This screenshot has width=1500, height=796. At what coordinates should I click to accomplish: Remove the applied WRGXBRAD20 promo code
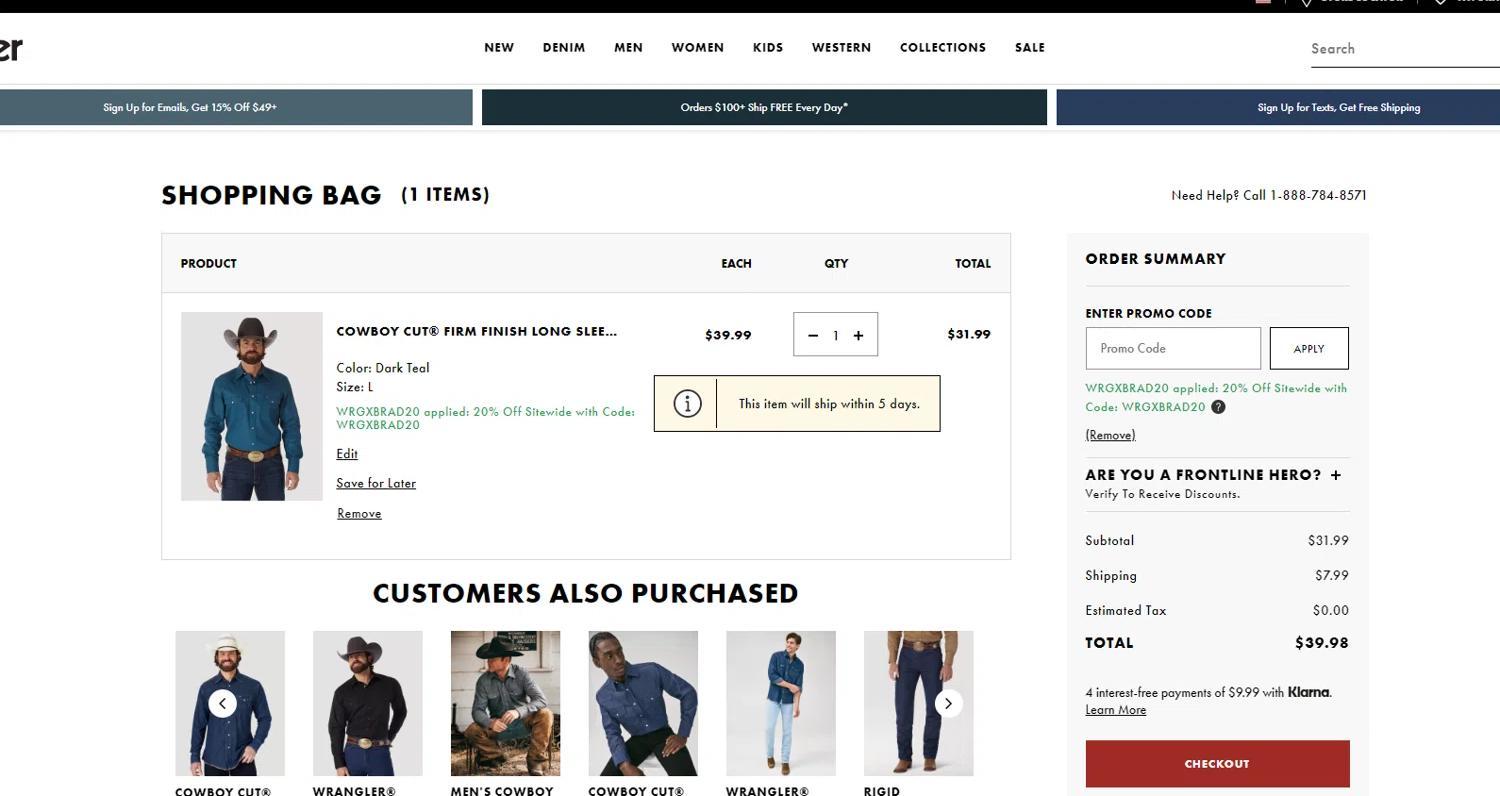pos(1110,435)
